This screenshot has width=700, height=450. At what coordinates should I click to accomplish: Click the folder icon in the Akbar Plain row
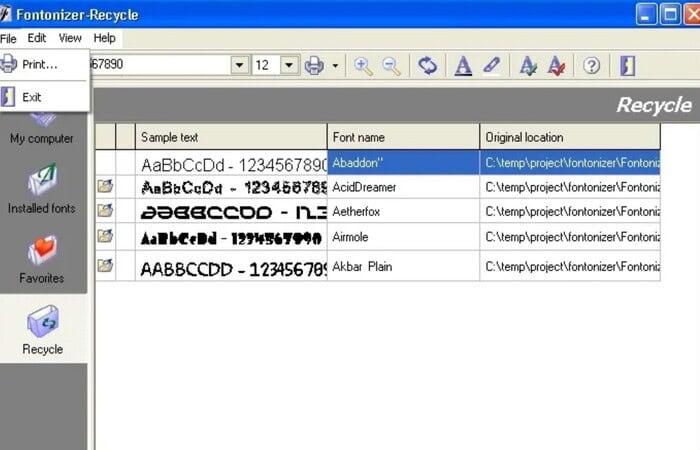pos(105,265)
